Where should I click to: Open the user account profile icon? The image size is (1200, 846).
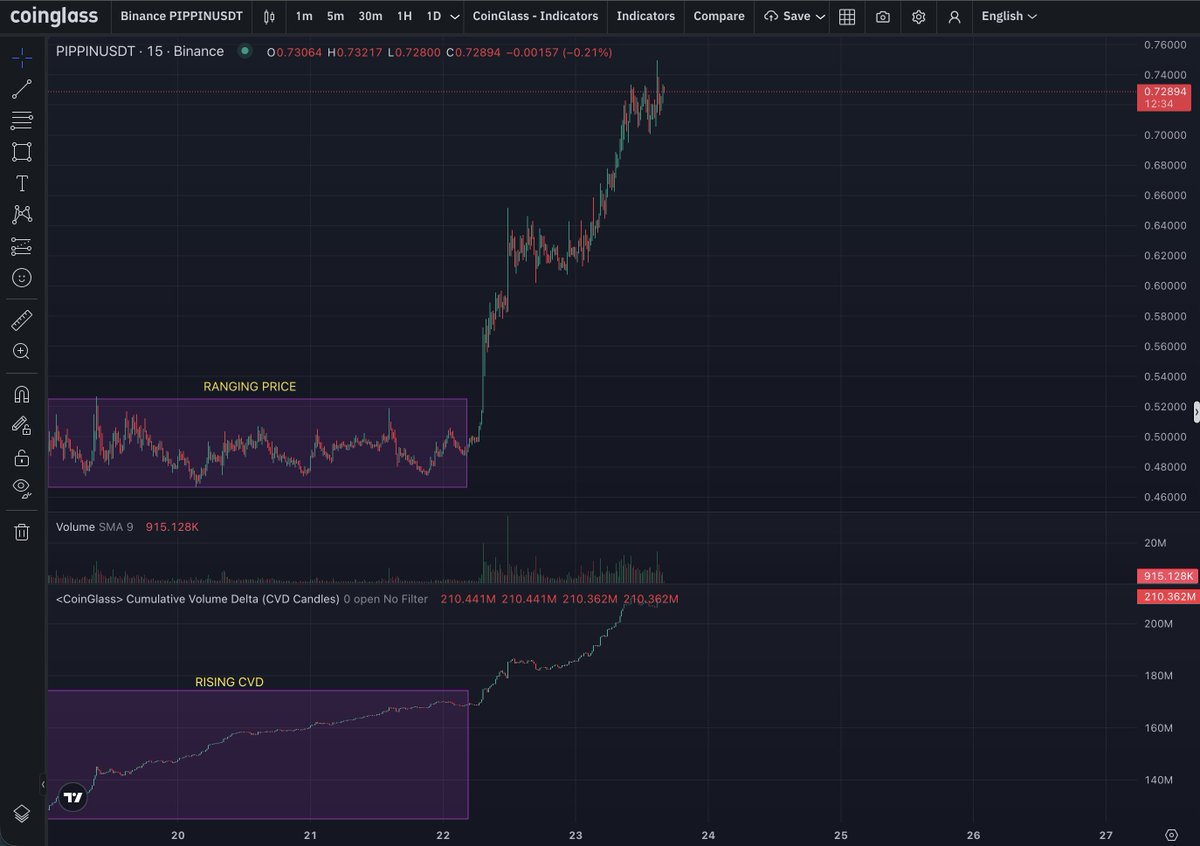tap(955, 16)
